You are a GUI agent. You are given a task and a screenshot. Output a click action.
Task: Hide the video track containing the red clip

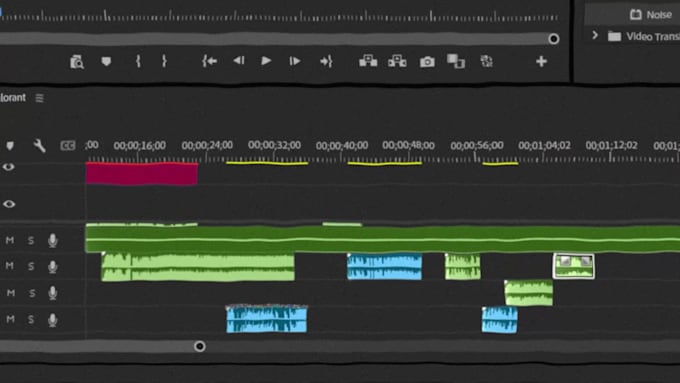coord(9,167)
